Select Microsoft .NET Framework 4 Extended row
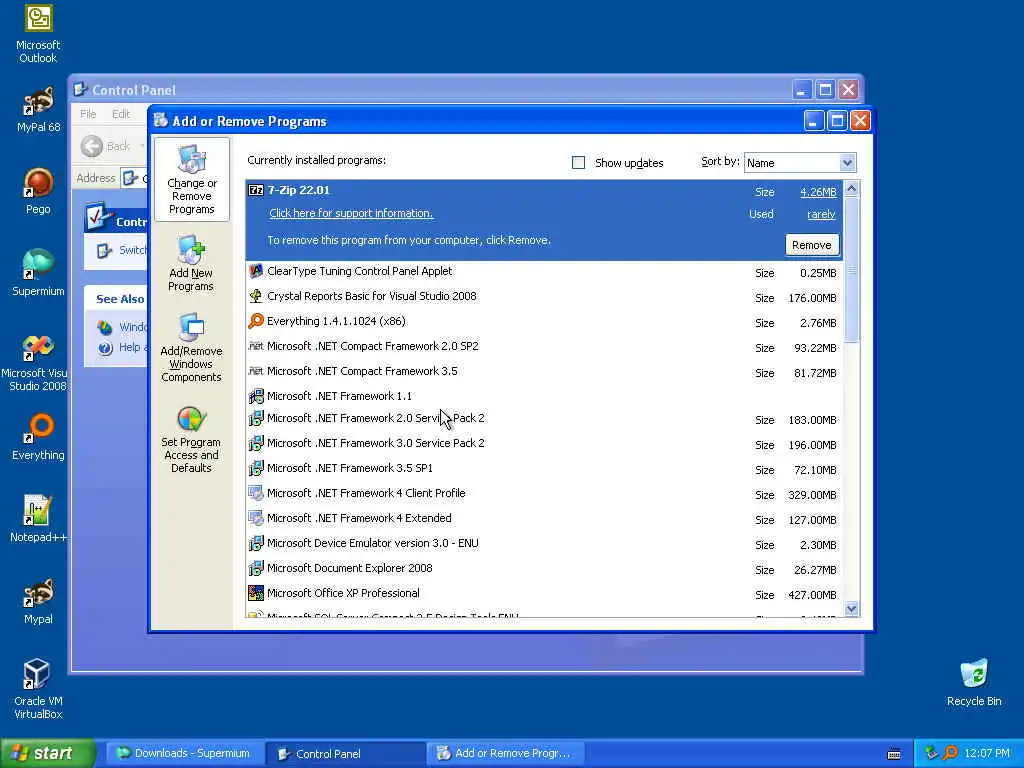This screenshot has width=1024, height=768. pos(545,519)
